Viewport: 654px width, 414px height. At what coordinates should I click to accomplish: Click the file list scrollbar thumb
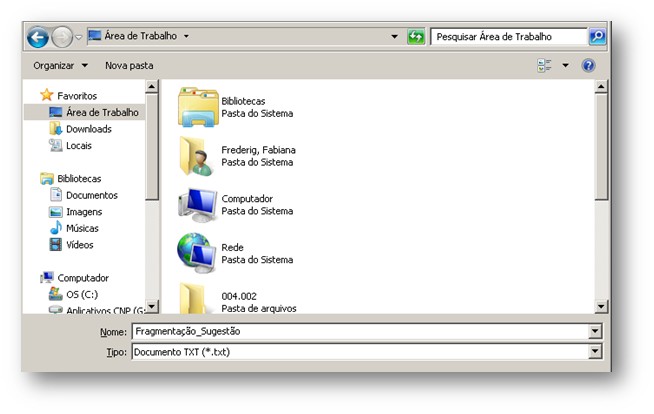pos(601,147)
